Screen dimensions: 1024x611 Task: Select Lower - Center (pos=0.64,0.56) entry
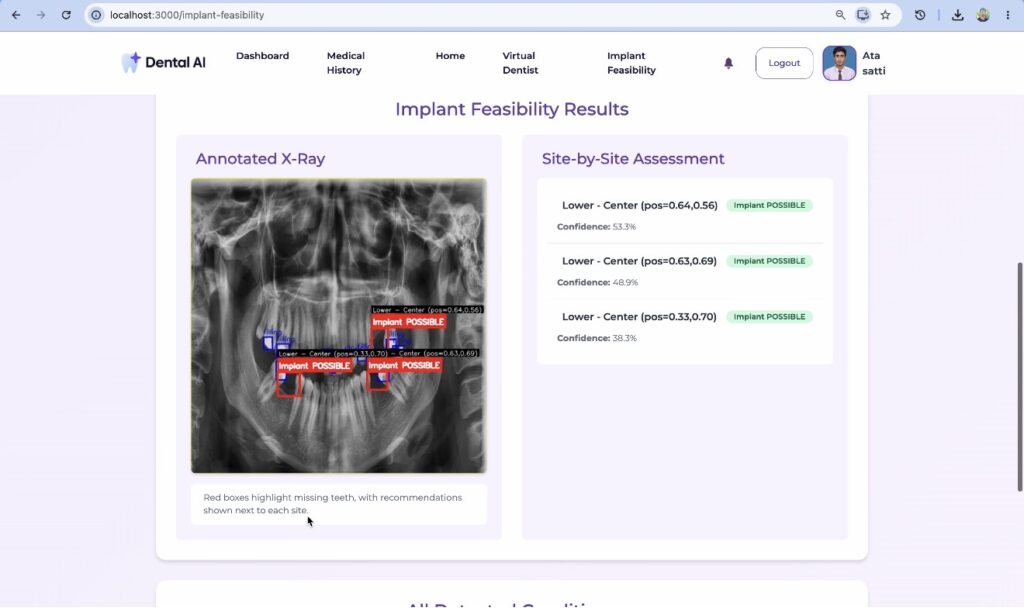pos(639,206)
